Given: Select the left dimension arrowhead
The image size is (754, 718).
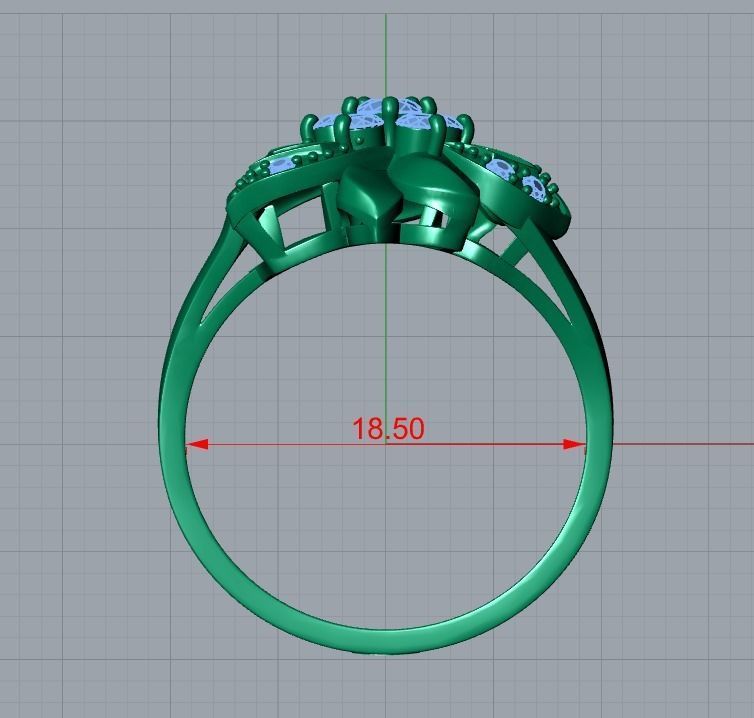Looking at the screenshot, I should point(197,444).
